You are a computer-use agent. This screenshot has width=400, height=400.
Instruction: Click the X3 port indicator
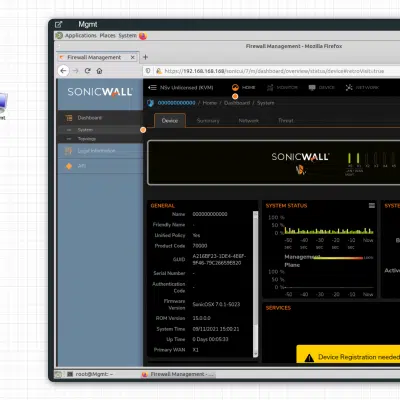coord(376,159)
